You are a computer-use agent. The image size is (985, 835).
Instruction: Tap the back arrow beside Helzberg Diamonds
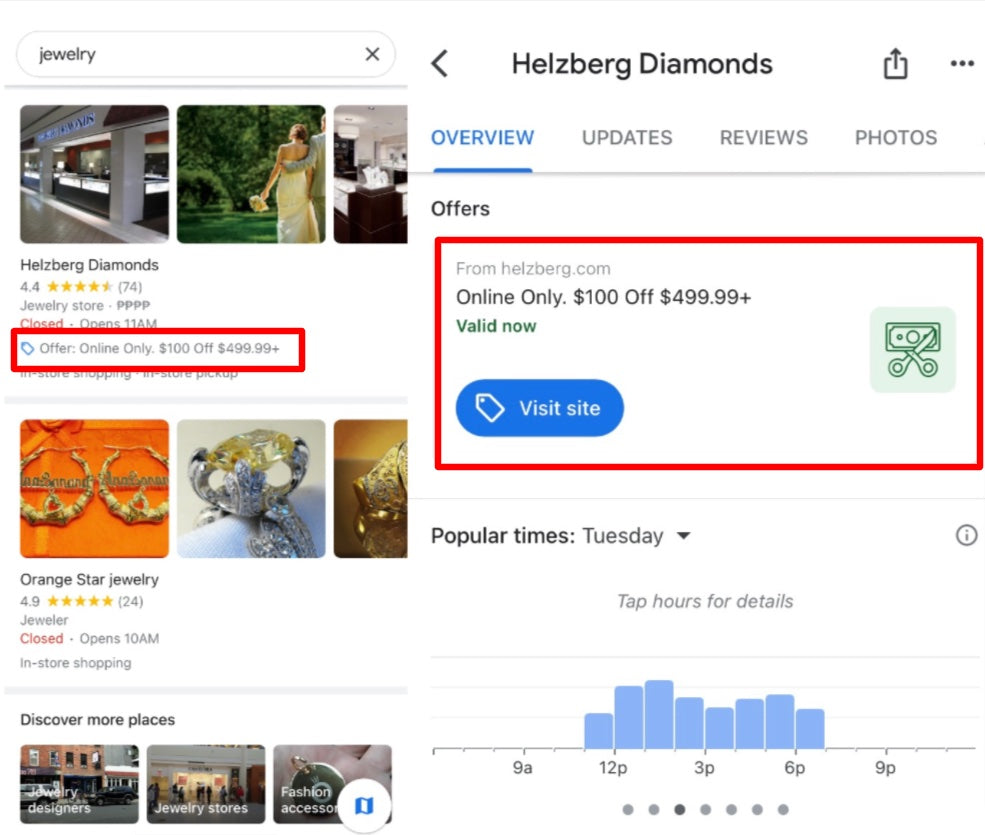pyautogui.click(x=439, y=64)
